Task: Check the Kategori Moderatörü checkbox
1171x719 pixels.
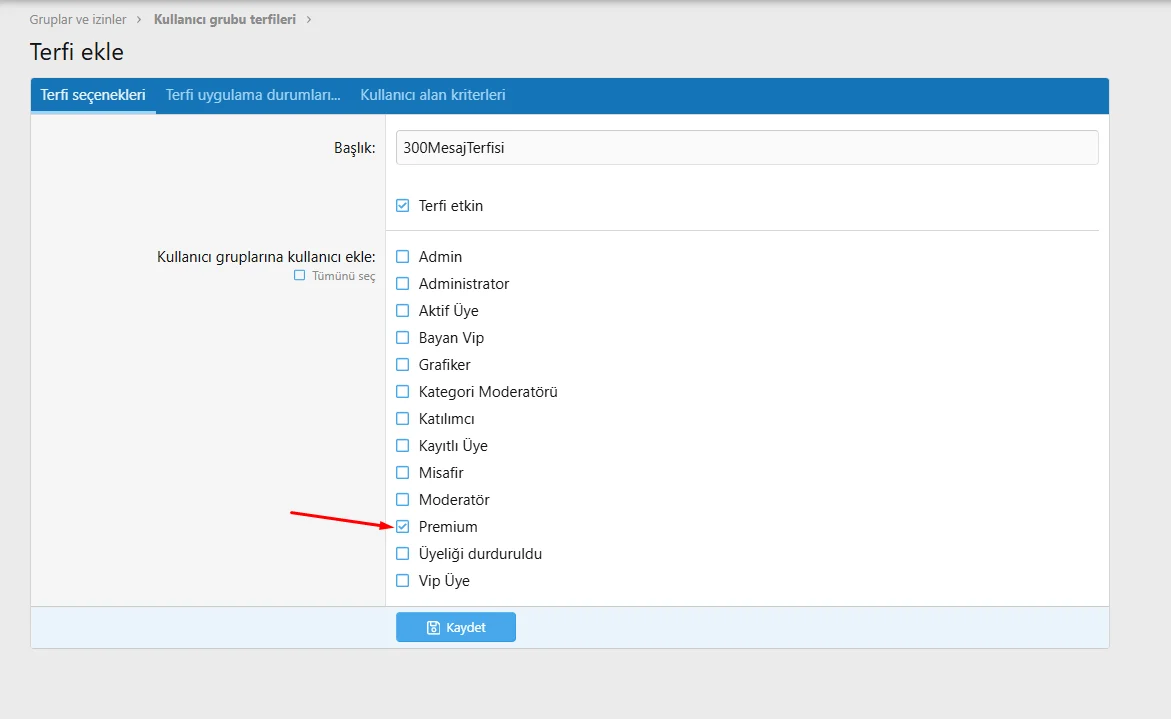Action: click(x=403, y=392)
